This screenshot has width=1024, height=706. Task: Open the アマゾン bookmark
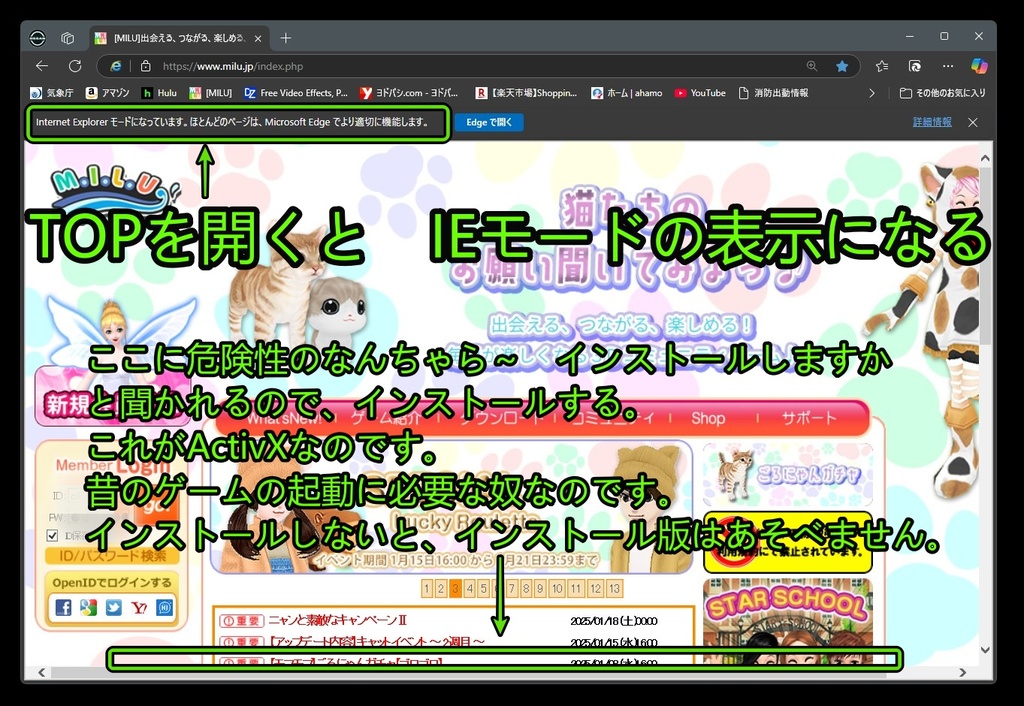(108, 93)
